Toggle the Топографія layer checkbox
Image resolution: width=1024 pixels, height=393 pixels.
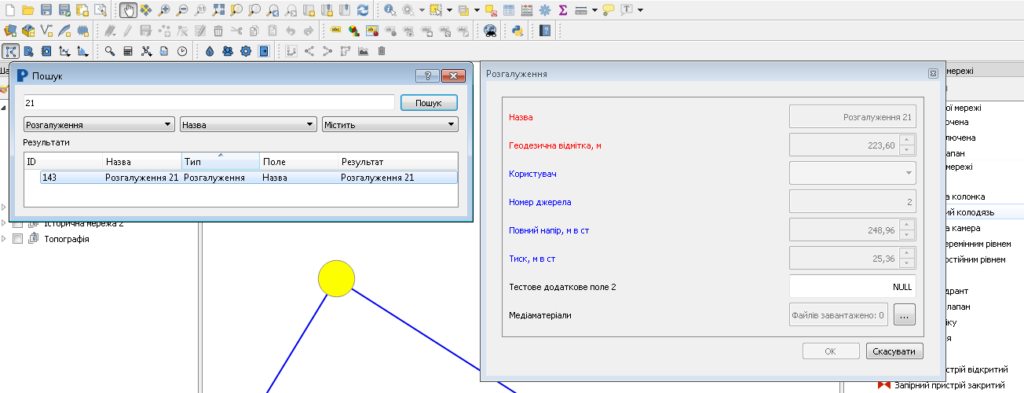click(x=18, y=239)
